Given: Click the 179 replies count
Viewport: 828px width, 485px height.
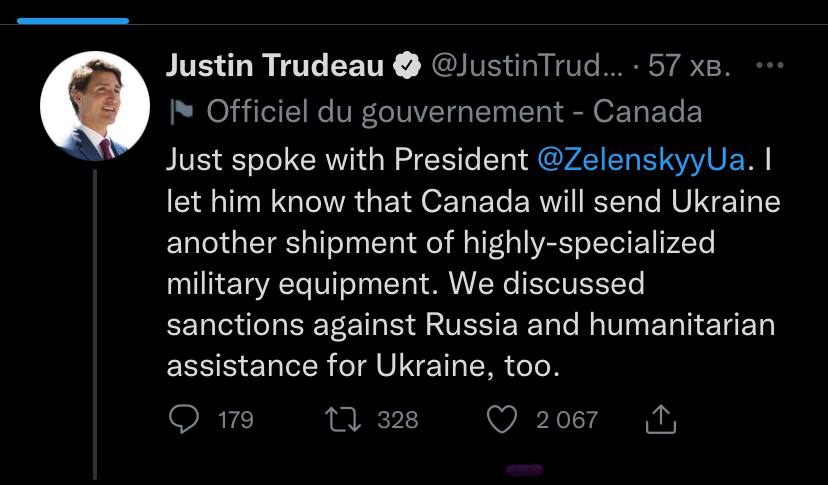Looking at the screenshot, I should [236, 420].
